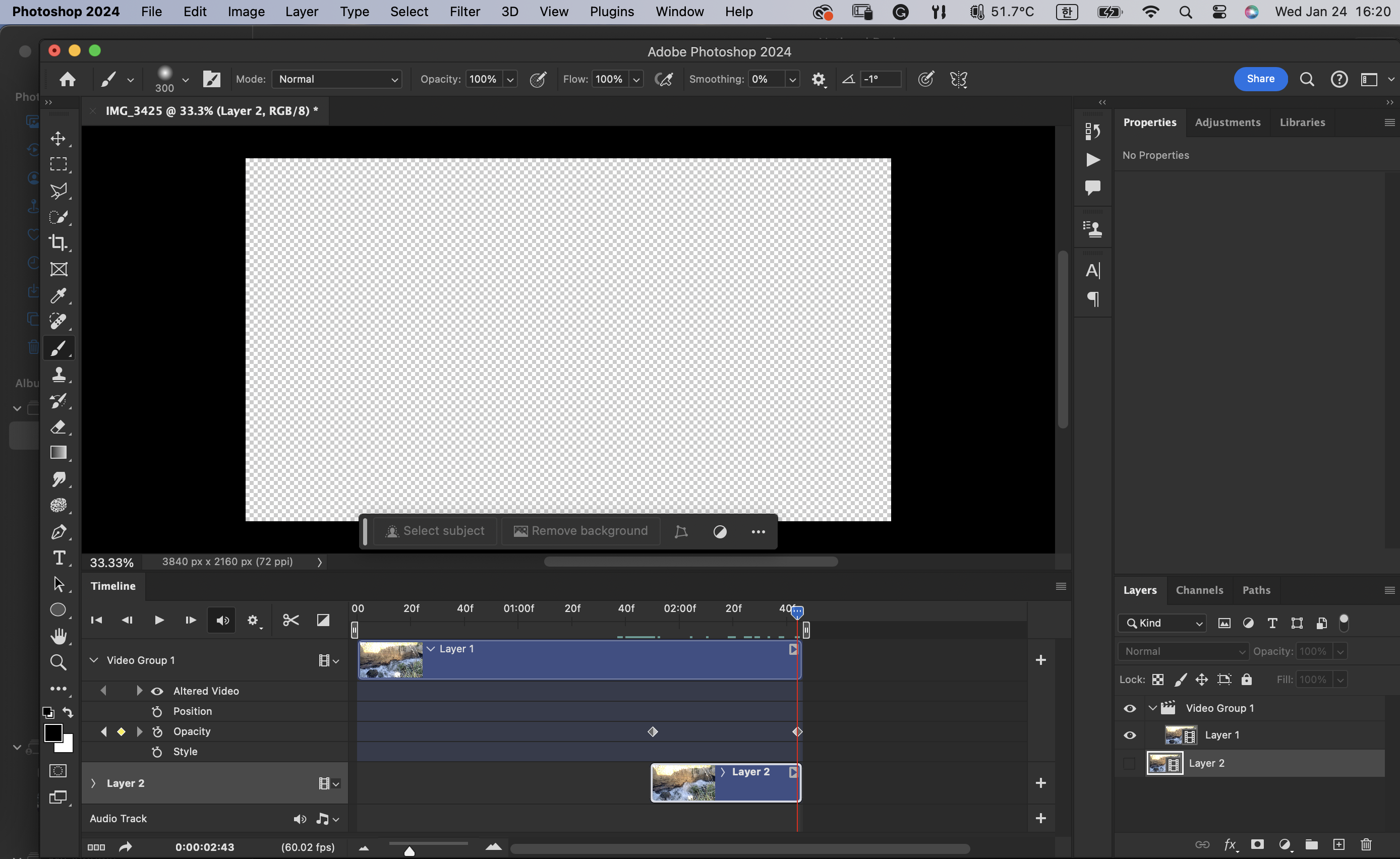
Task: Select the Clone Stamp tool
Action: [x=59, y=375]
